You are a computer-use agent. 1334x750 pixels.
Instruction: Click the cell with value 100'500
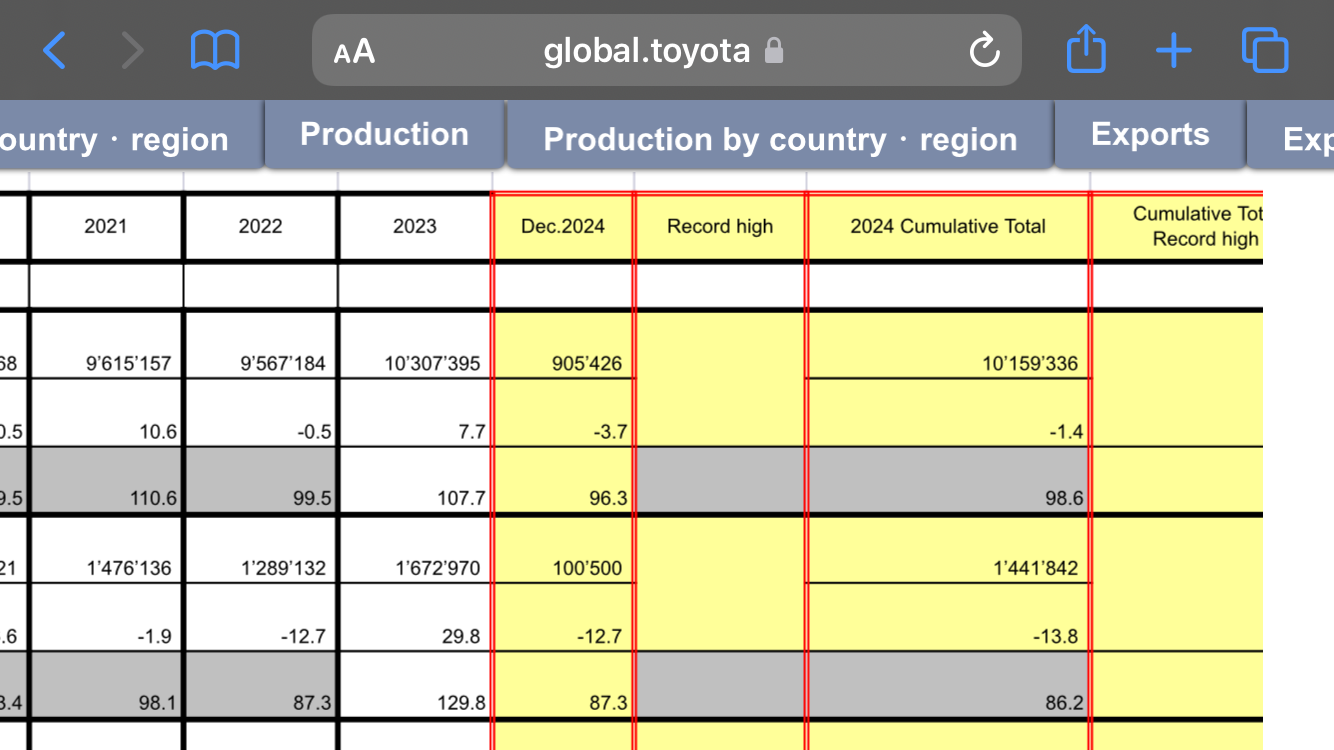tap(563, 550)
